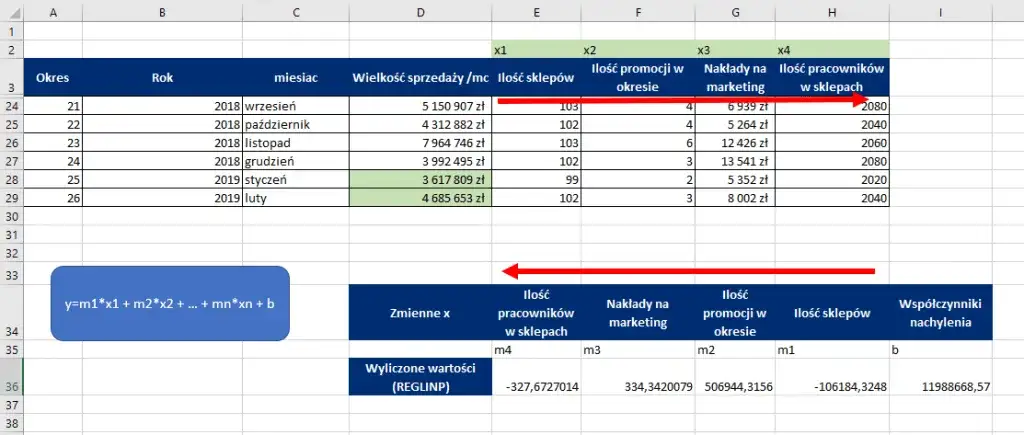Viewport: 1024px width, 435px height.
Task: Click the green cell with 4 685 653 zł
Action: (420, 198)
